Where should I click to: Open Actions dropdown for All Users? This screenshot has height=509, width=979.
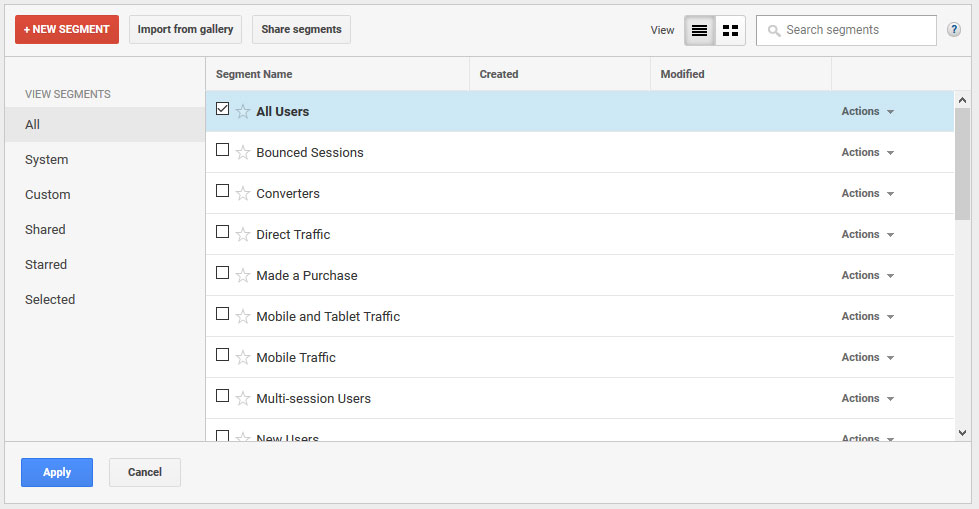[868, 111]
